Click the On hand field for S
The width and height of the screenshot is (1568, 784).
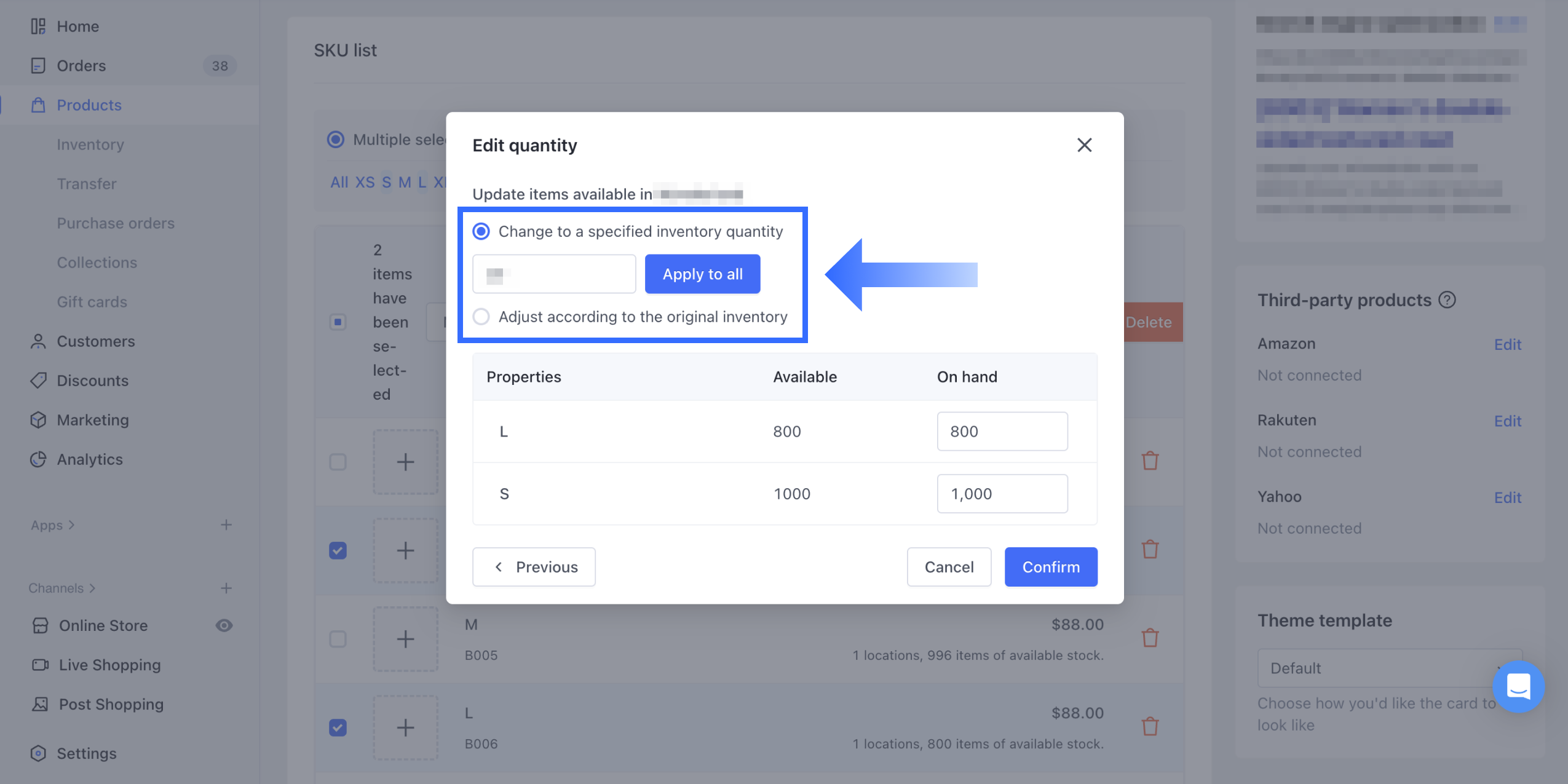click(1002, 494)
